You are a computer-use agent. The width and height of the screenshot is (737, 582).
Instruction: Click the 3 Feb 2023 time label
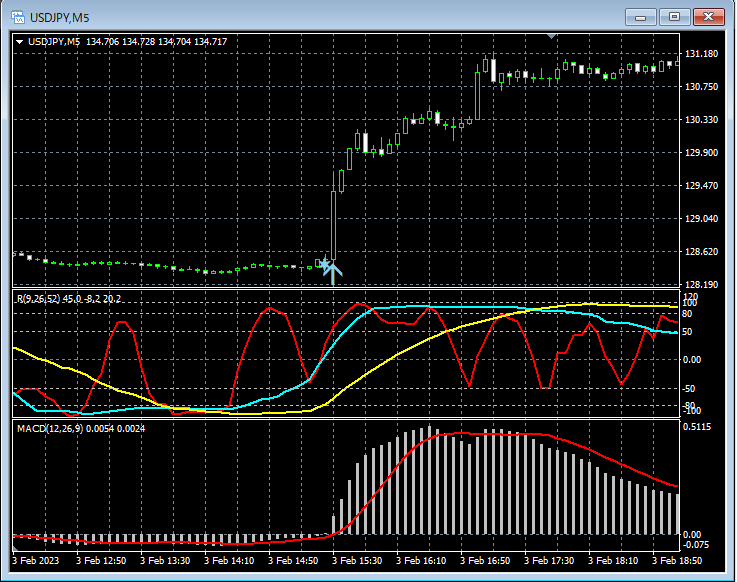36,561
